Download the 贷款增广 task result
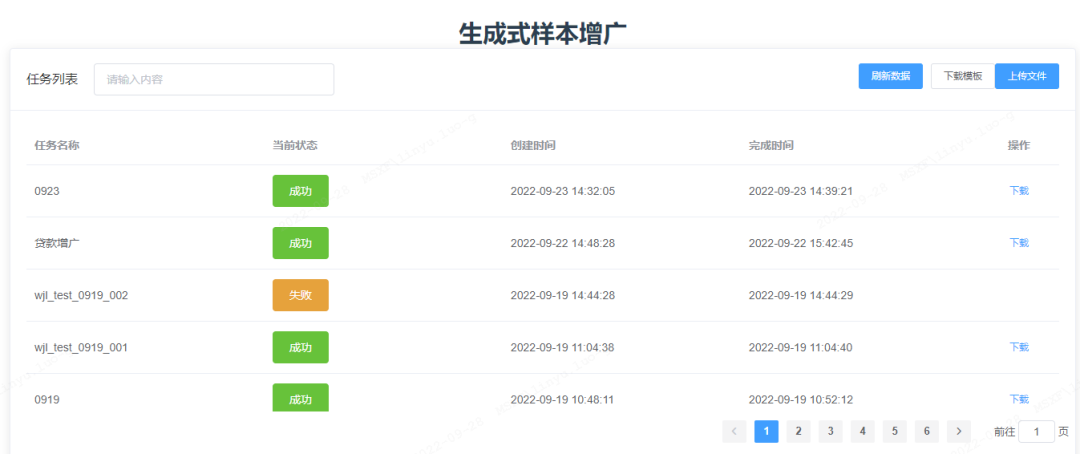 point(1019,243)
